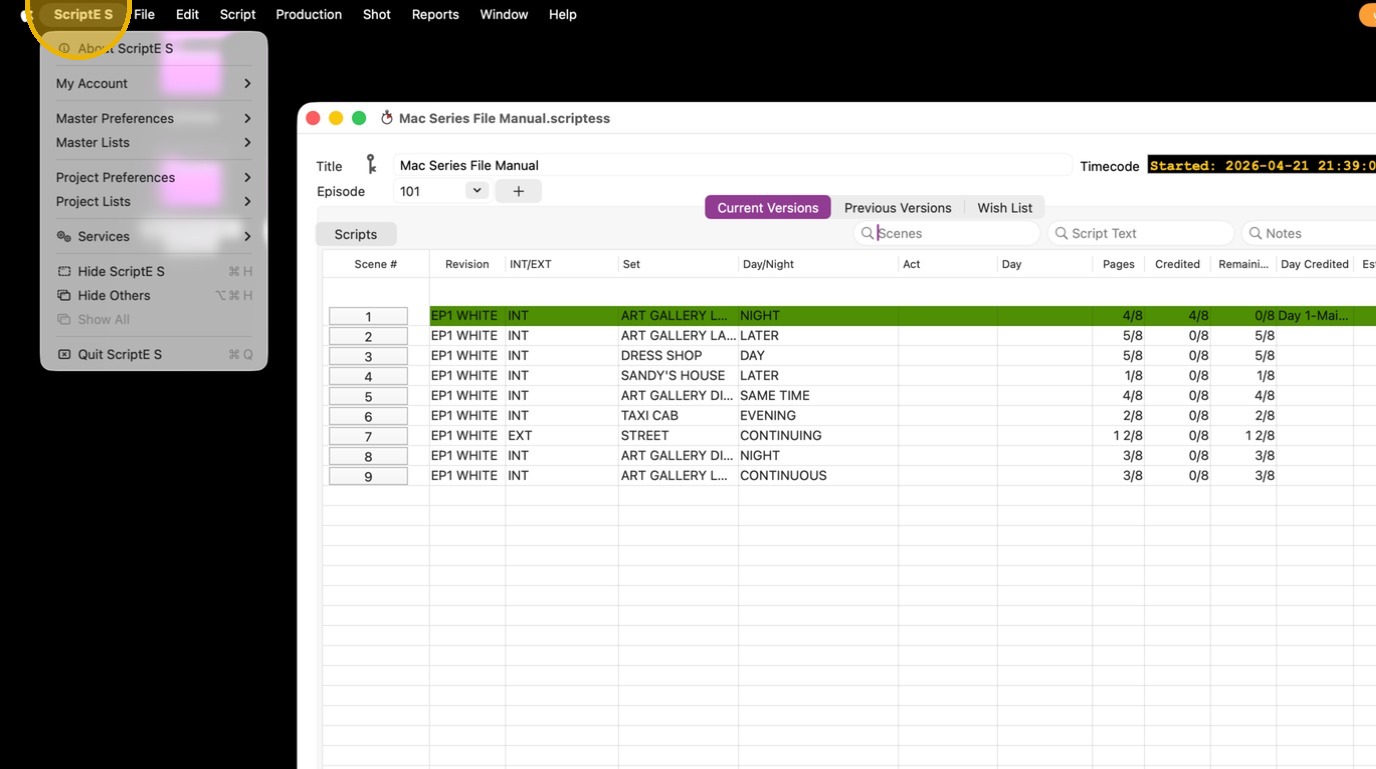Click scene number 8 button
This screenshot has height=769, width=1376.
pyautogui.click(x=368, y=456)
